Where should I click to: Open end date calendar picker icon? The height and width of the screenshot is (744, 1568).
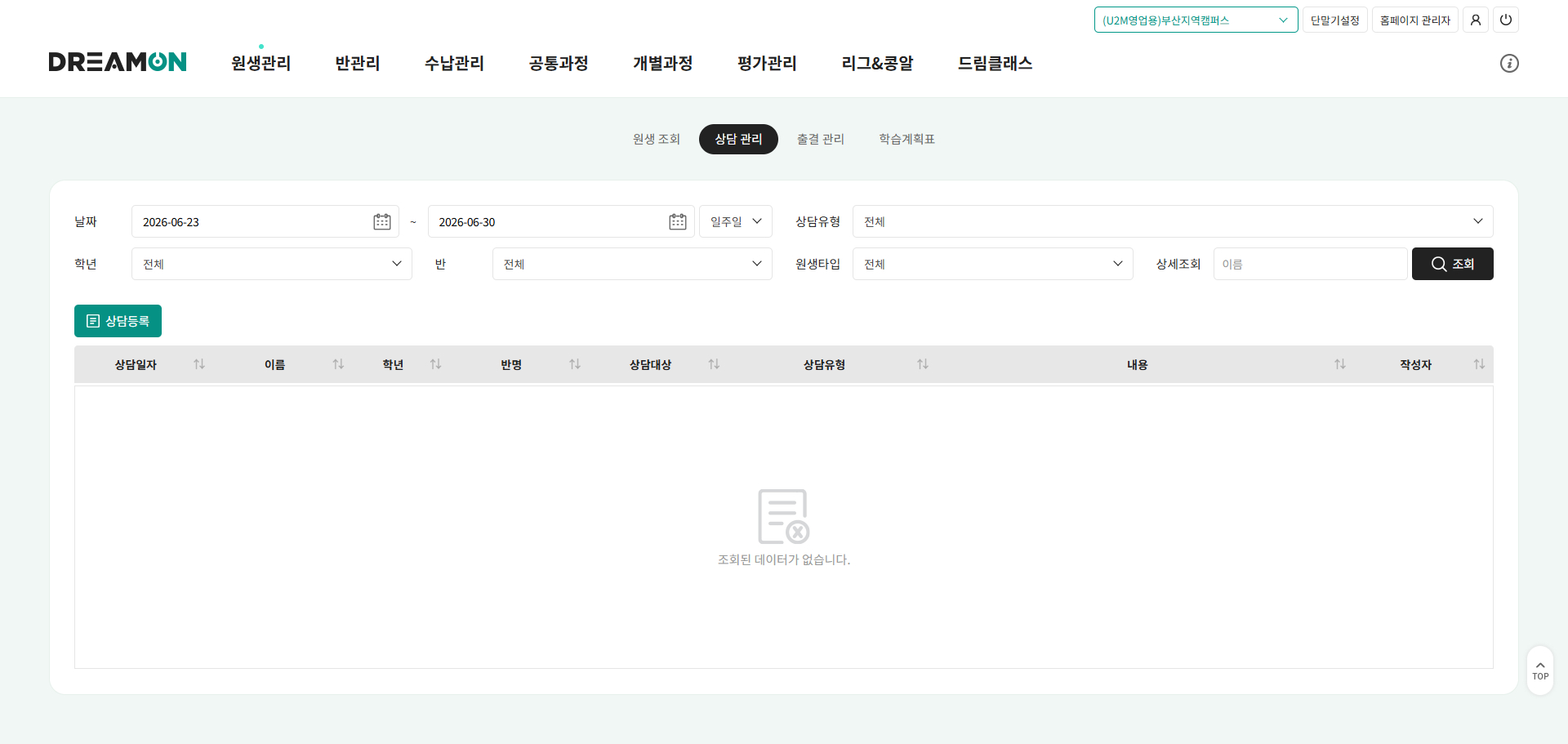677,221
